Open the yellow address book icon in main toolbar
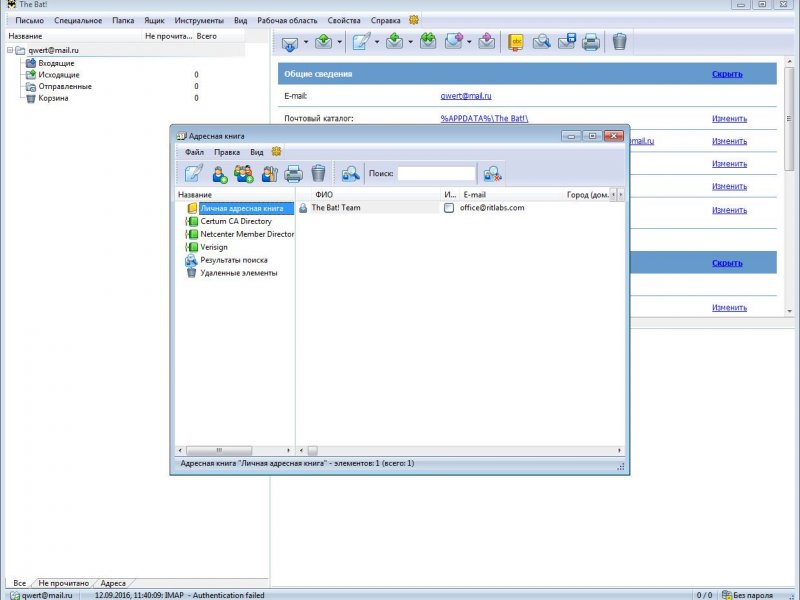The height and width of the screenshot is (600, 800). [516, 42]
